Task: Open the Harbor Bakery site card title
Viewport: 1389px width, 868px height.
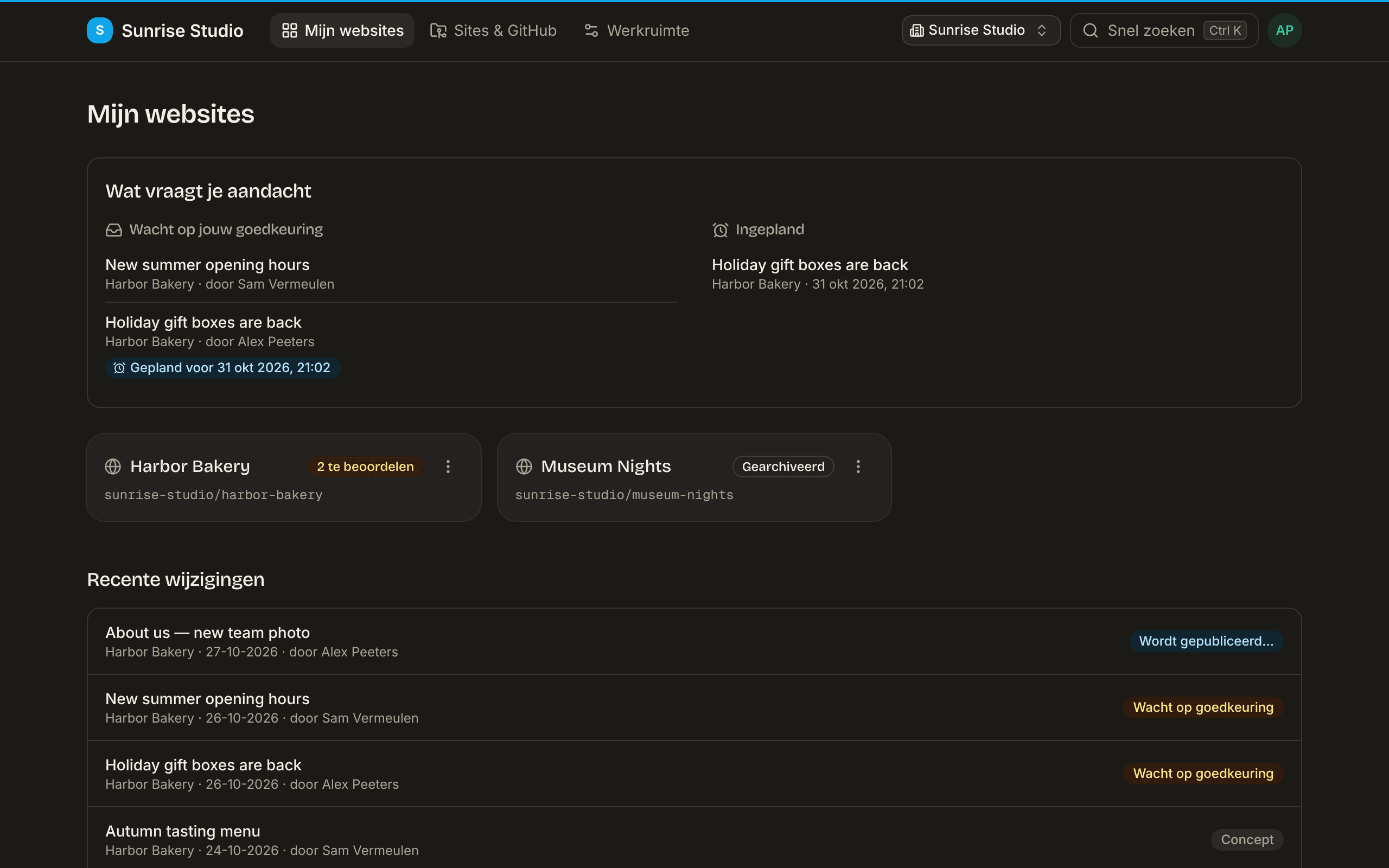Action: pos(190,466)
